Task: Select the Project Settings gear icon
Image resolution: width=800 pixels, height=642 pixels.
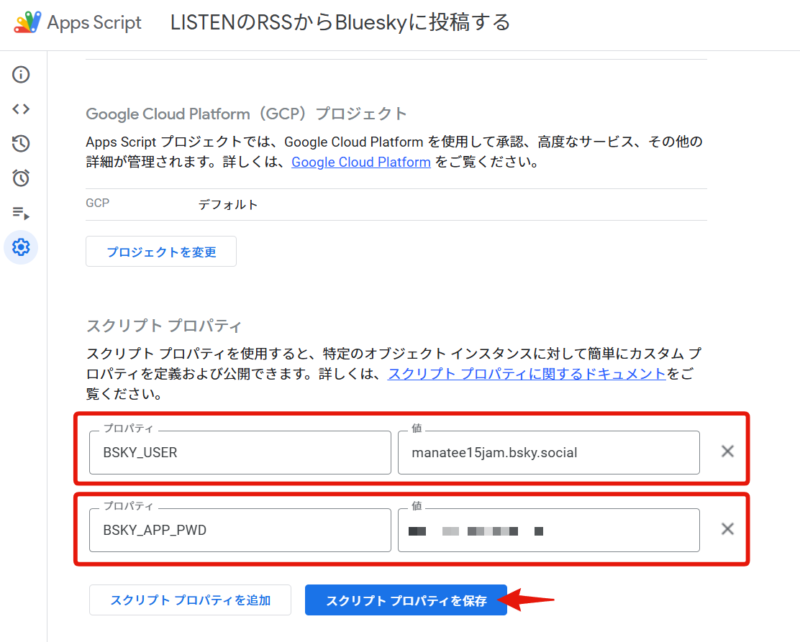Action: point(21,247)
